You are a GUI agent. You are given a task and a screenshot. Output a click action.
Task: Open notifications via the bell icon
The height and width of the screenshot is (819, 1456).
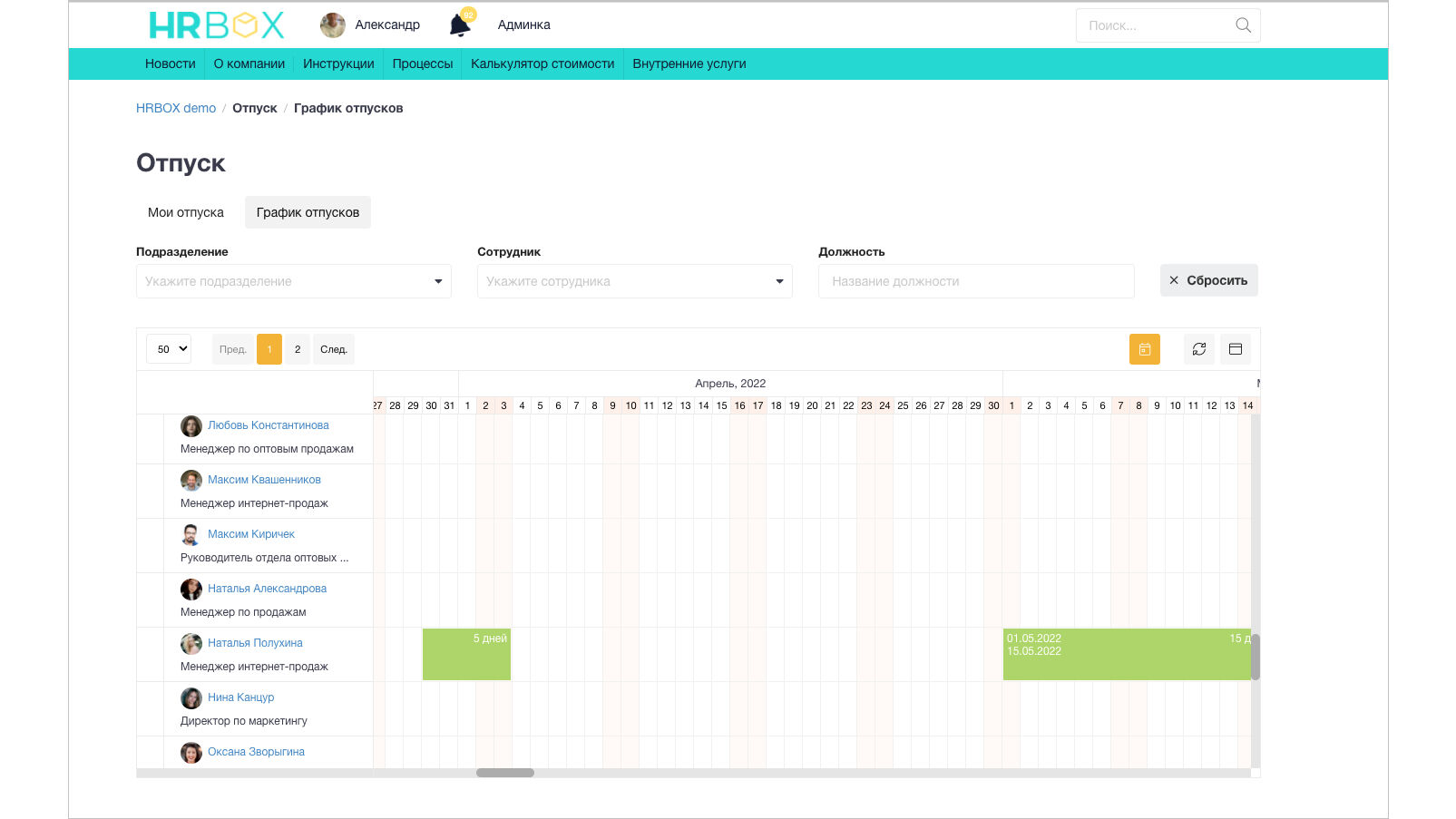(x=460, y=25)
